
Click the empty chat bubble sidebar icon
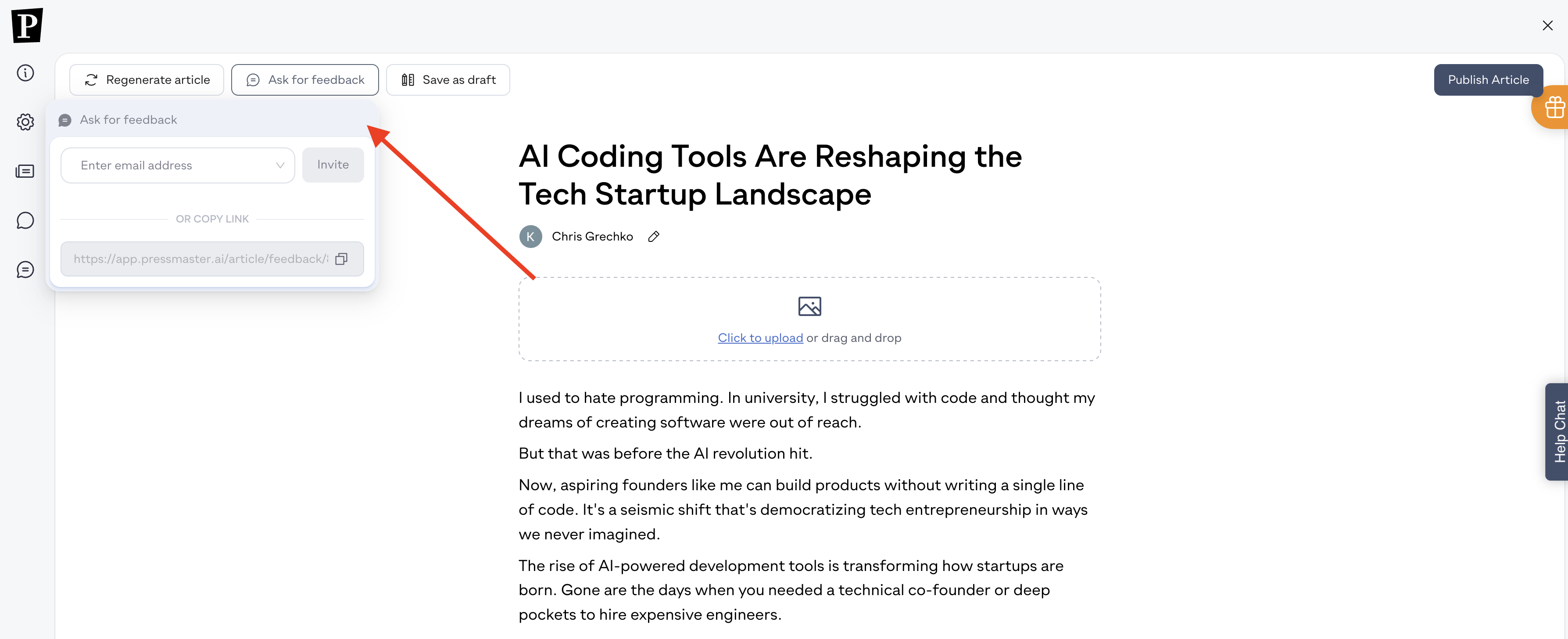tap(25, 220)
